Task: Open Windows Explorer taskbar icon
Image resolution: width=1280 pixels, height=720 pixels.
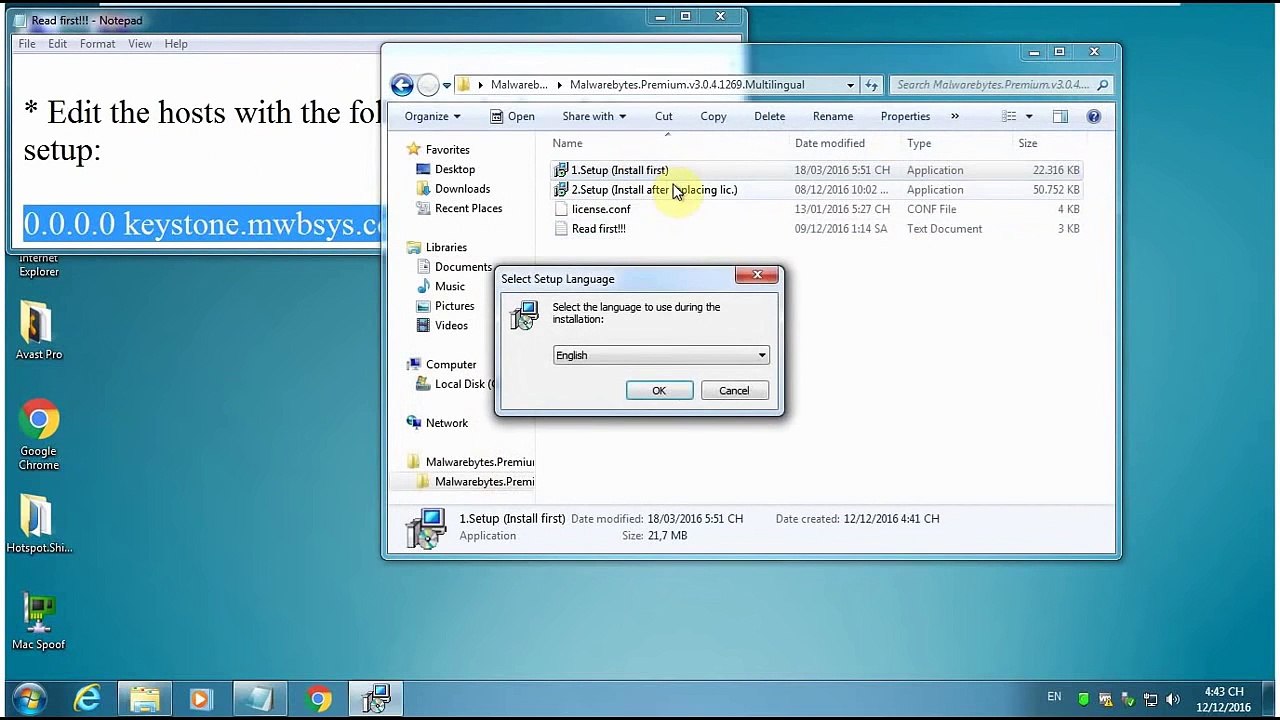Action: [145, 698]
